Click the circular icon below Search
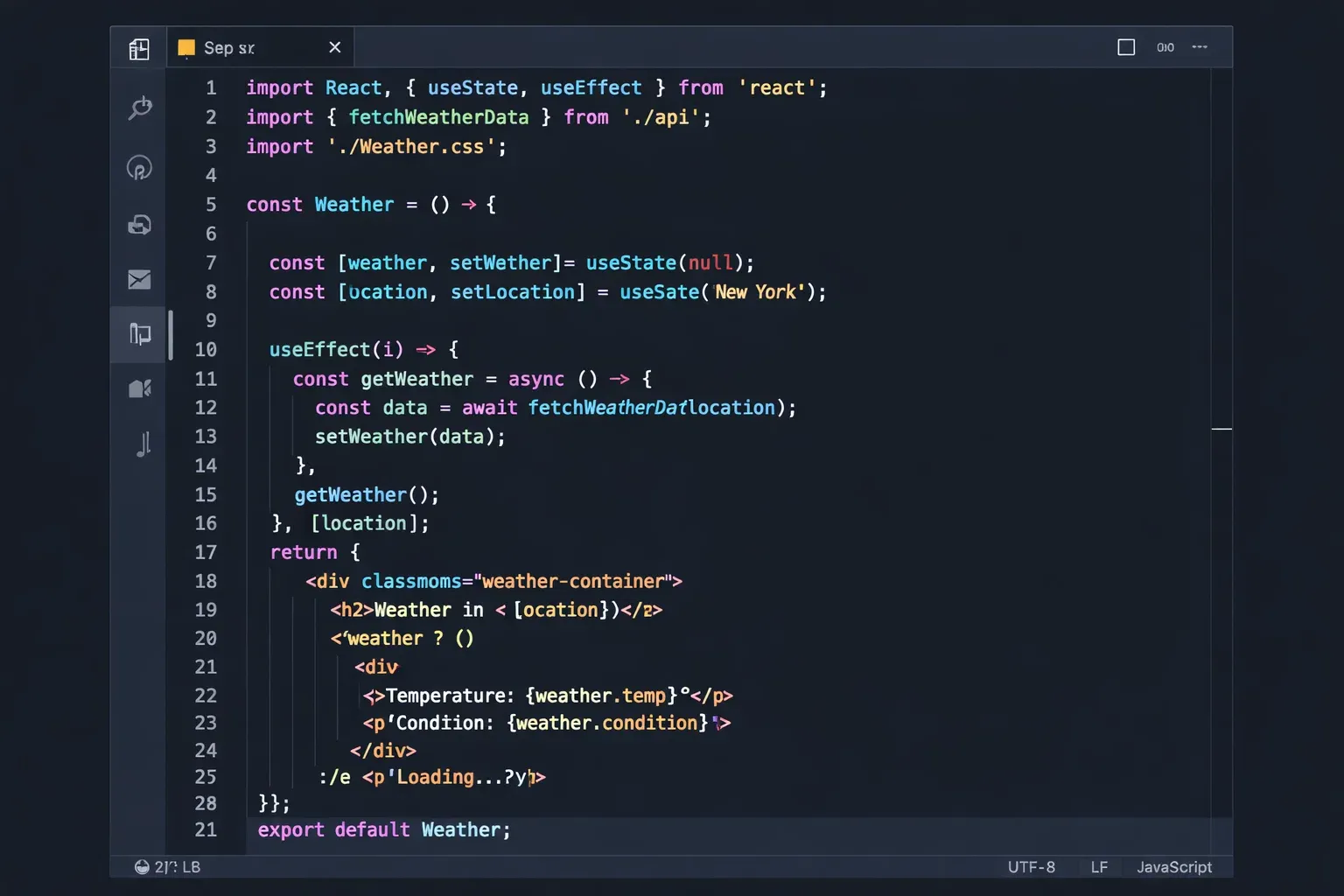The image size is (1344, 896). (x=140, y=167)
